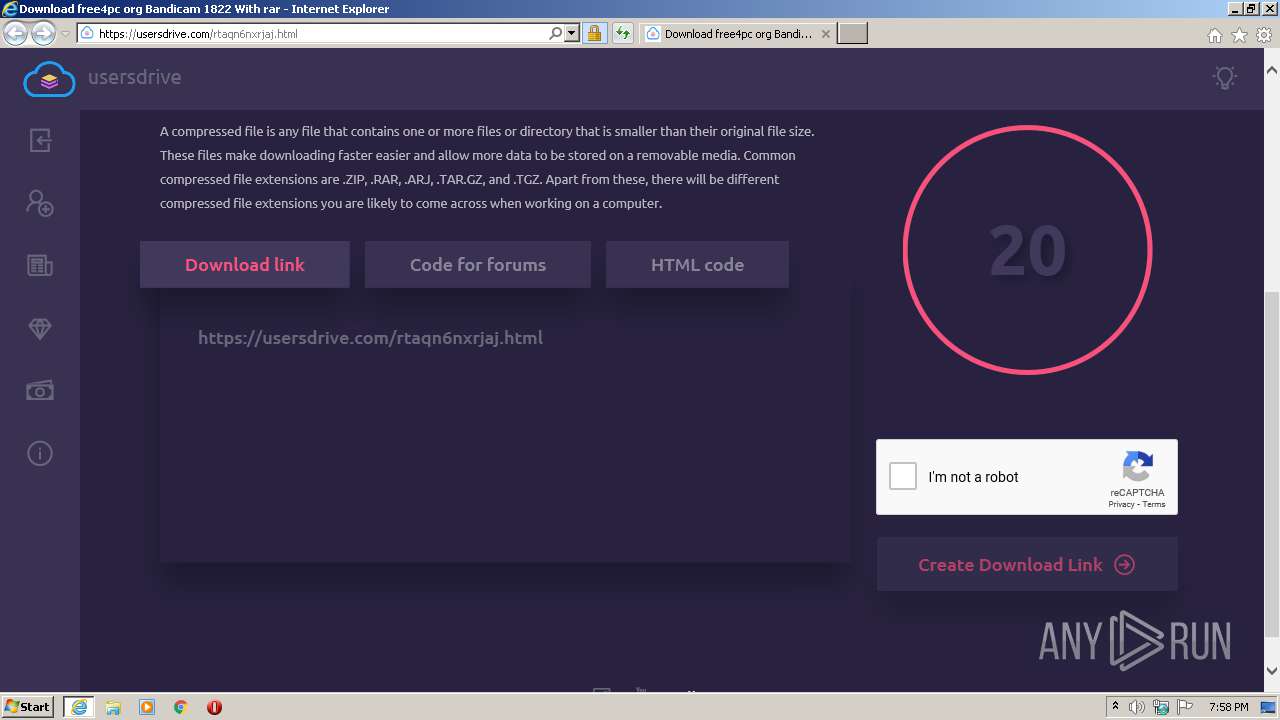
Task: Open the reCAPTCHA Terms link
Action: click(1154, 504)
